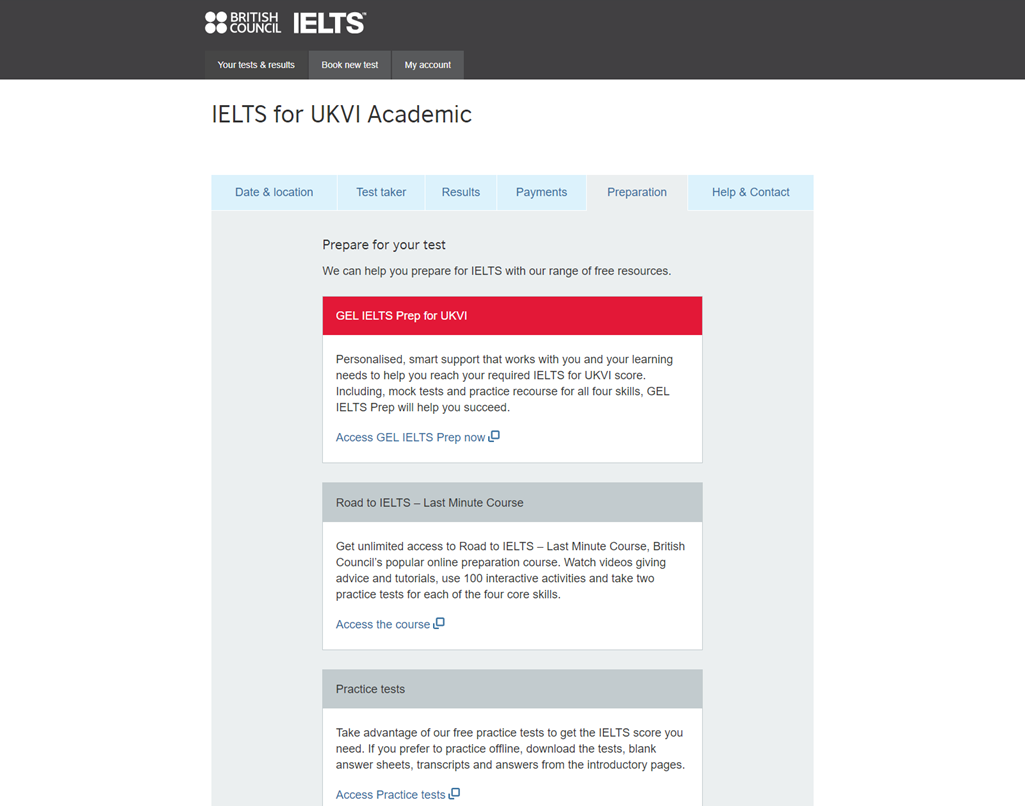Click the Access the course link
This screenshot has height=806, width=1025.
click(383, 623)
